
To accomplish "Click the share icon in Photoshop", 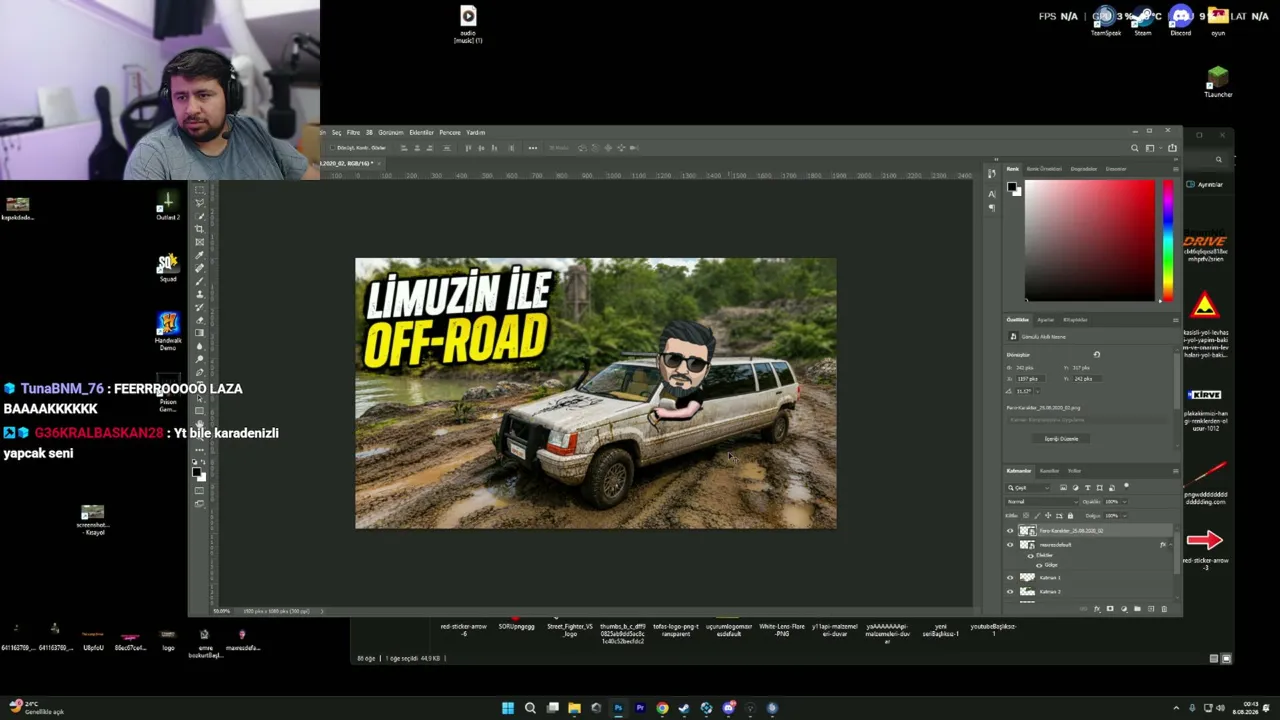I will (1172, 148).
